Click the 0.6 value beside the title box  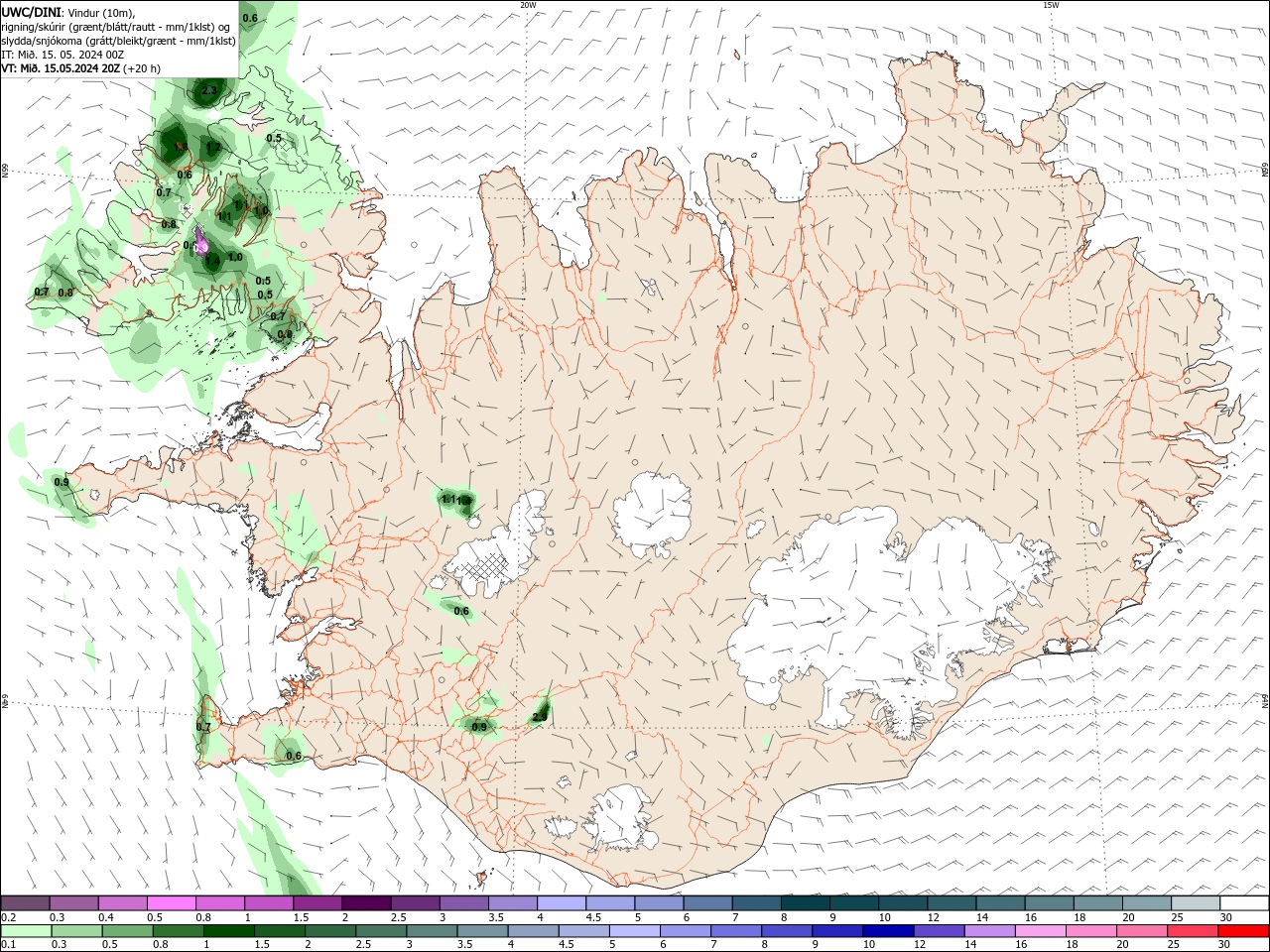250,18
